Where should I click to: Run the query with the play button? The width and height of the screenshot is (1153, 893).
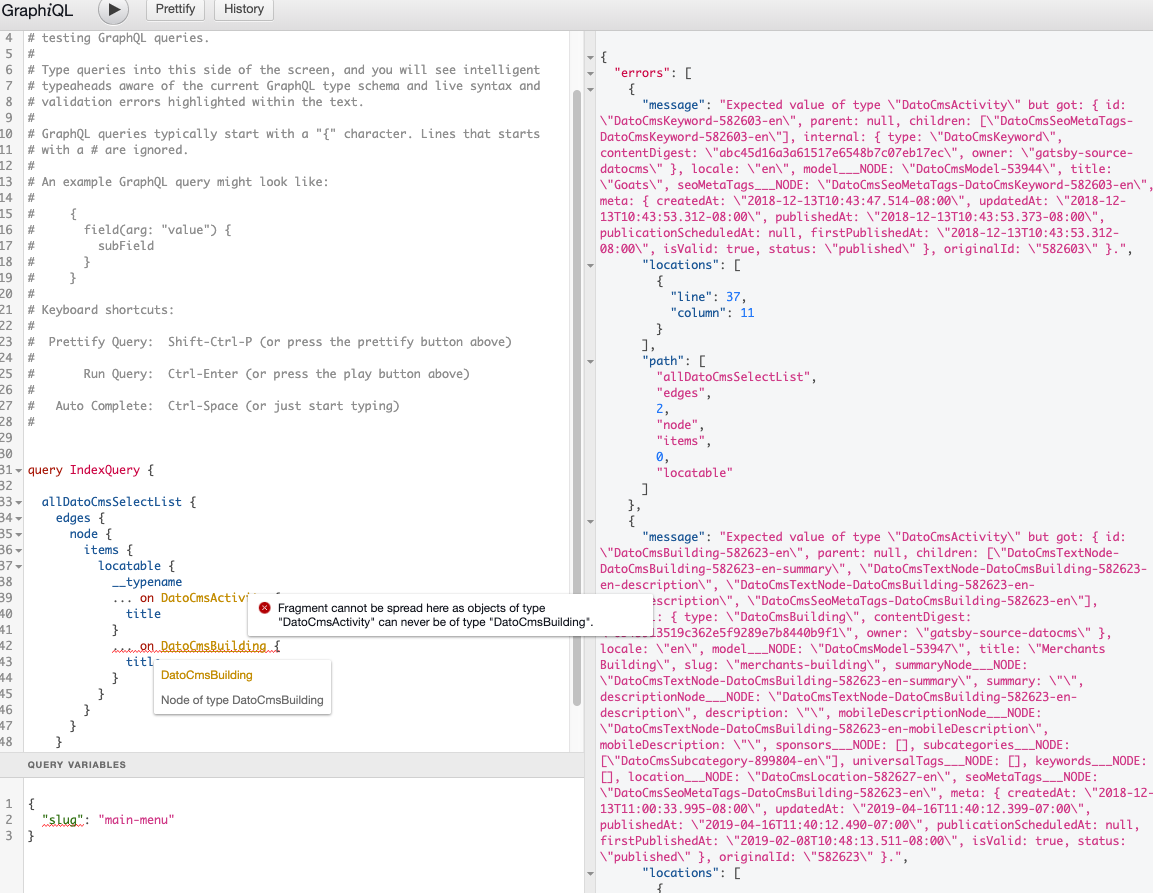[x=113, y=10]
